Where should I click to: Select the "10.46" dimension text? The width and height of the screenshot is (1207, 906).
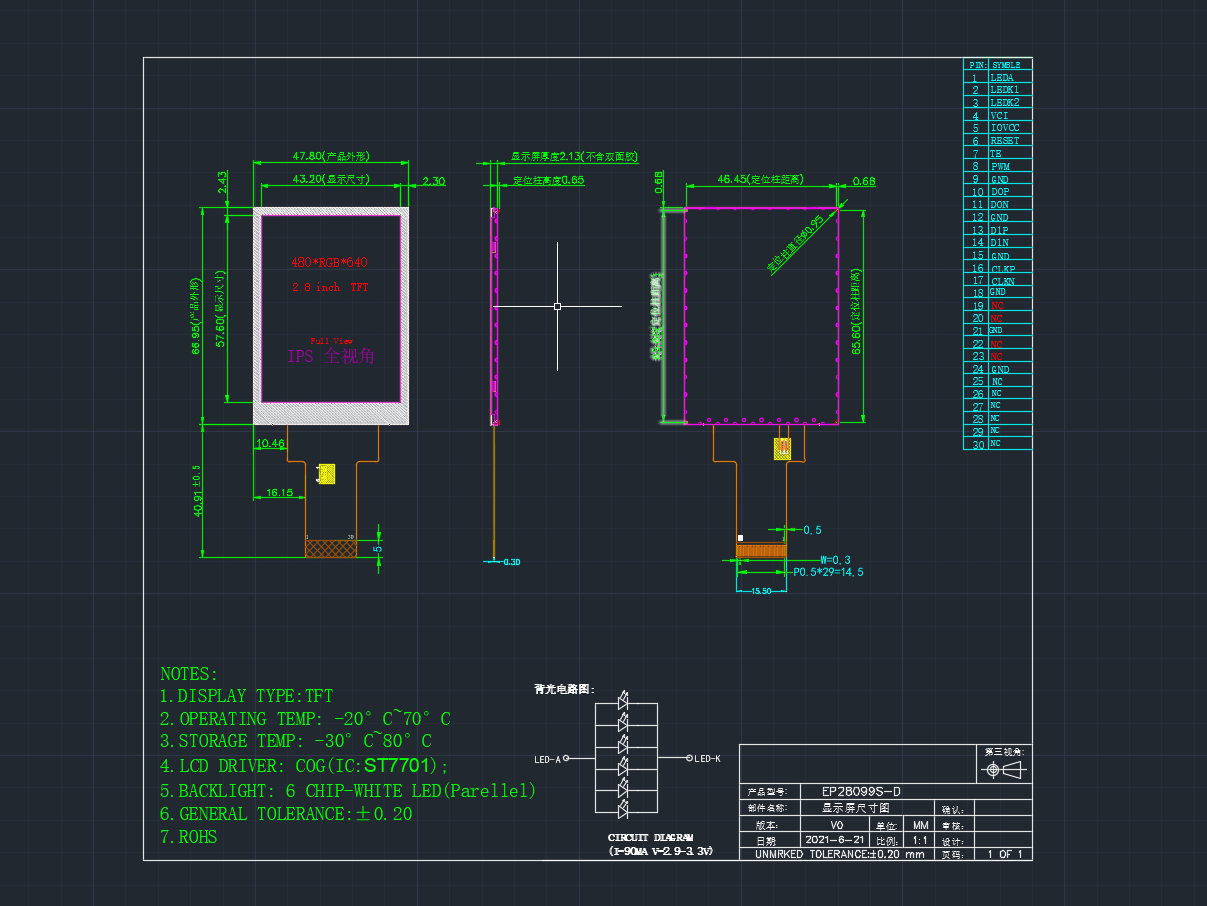point(271,443)
